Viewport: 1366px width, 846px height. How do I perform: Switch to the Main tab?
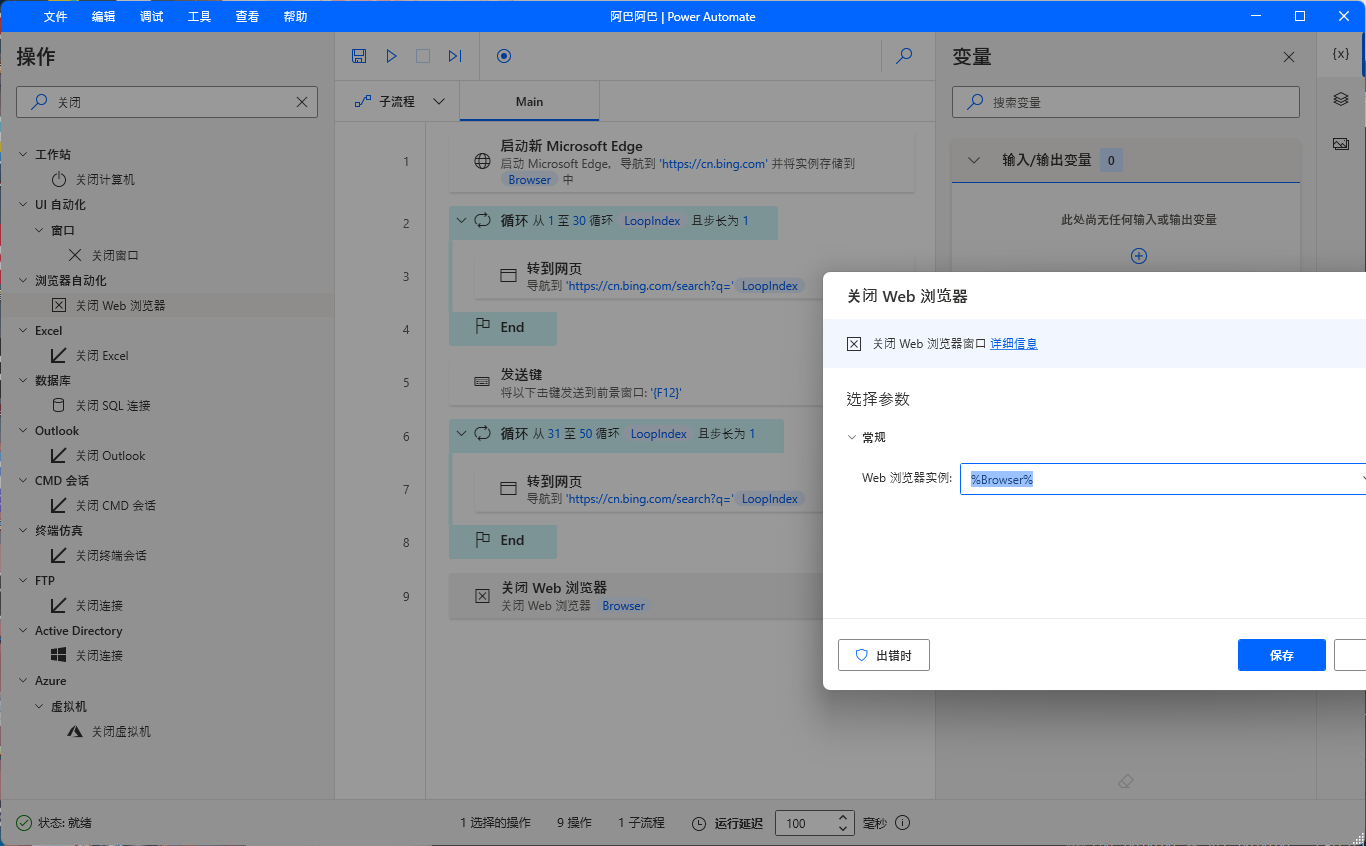[x=529, y=101]
